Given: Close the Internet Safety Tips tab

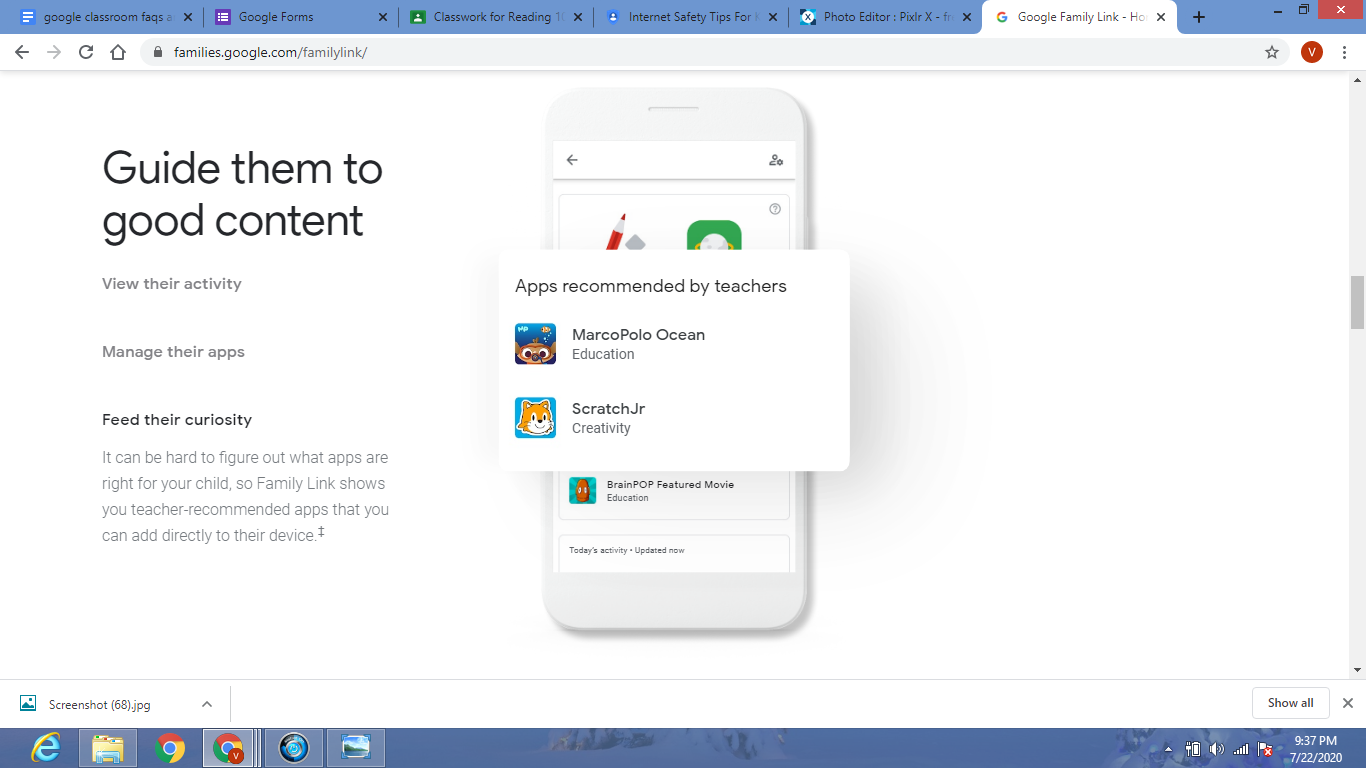Looking at the screenshot, I should [771, 17].
